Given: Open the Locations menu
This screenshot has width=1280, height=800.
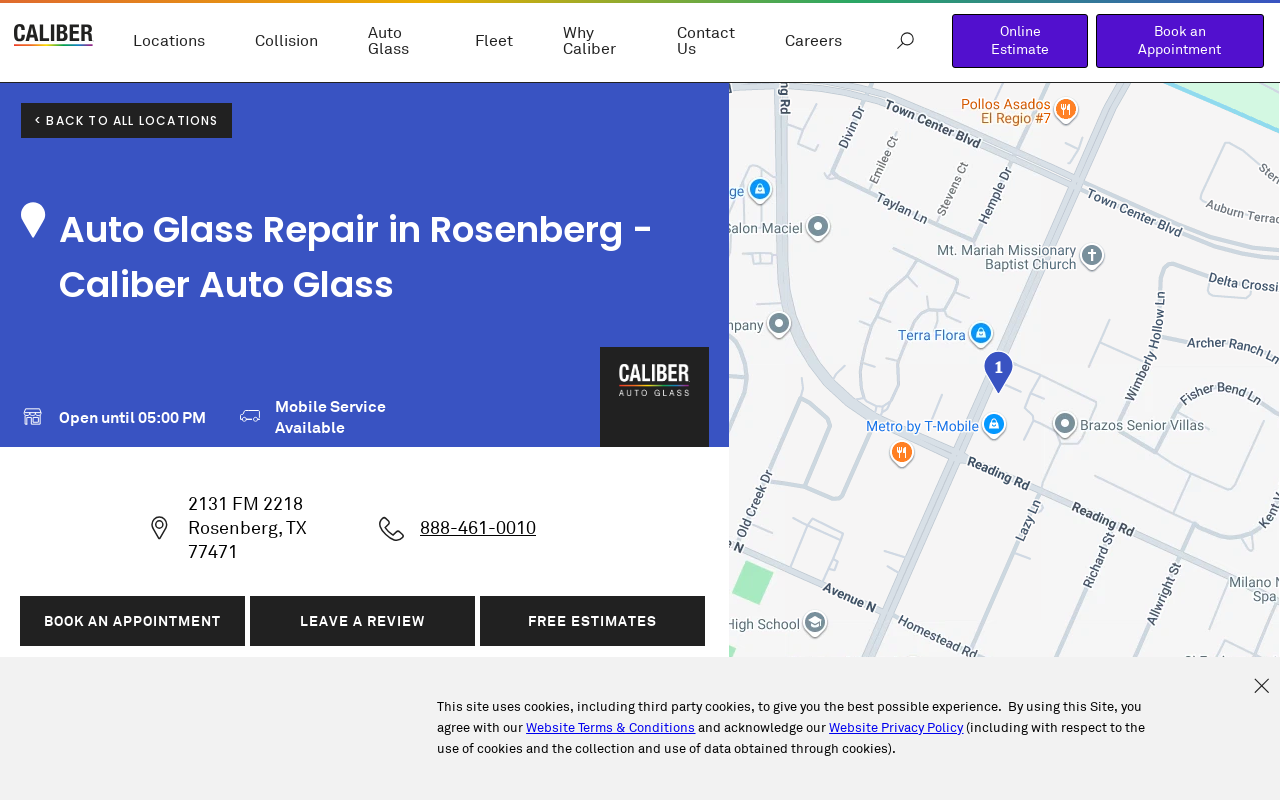Looking at the screenshot, I should 169,41.
